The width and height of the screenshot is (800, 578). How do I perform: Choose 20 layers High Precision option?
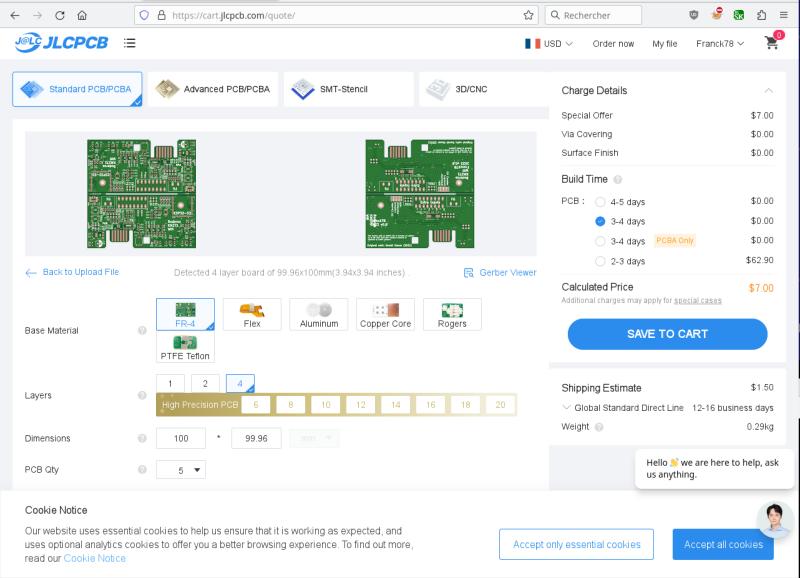coord(500,405)
